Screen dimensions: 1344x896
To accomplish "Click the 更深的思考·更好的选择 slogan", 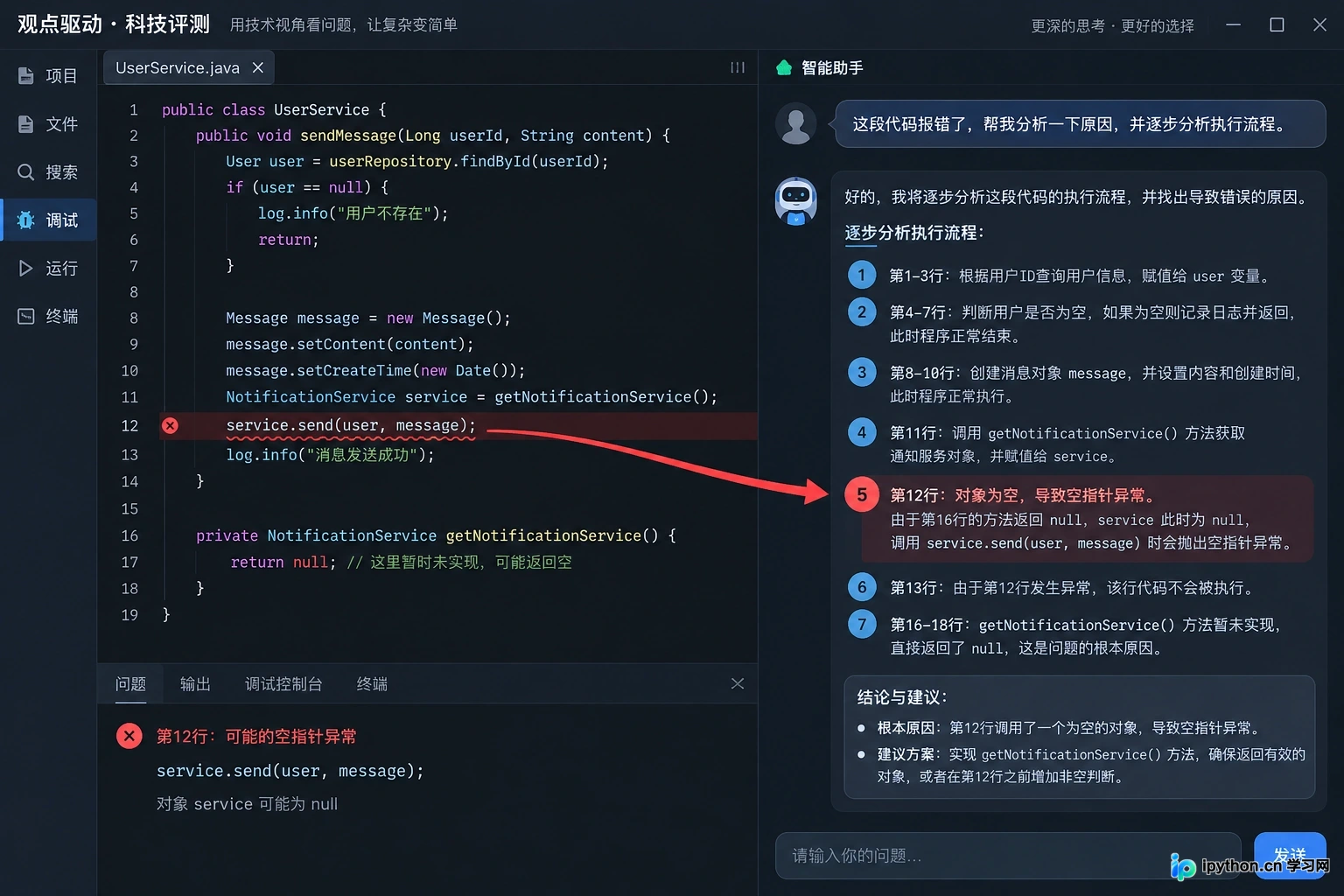I will (x=1112, y=25).
